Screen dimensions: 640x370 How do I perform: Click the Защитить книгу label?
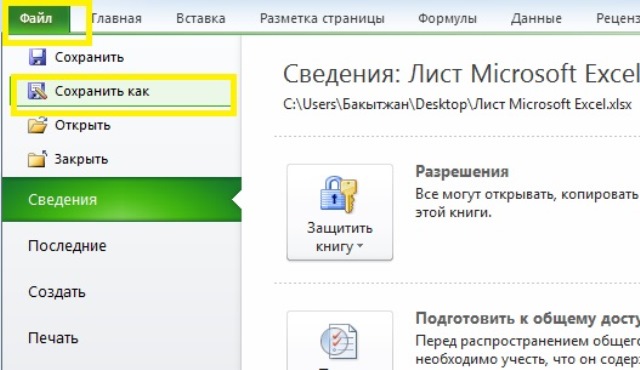pyautogui.click(x=340, y=237)
